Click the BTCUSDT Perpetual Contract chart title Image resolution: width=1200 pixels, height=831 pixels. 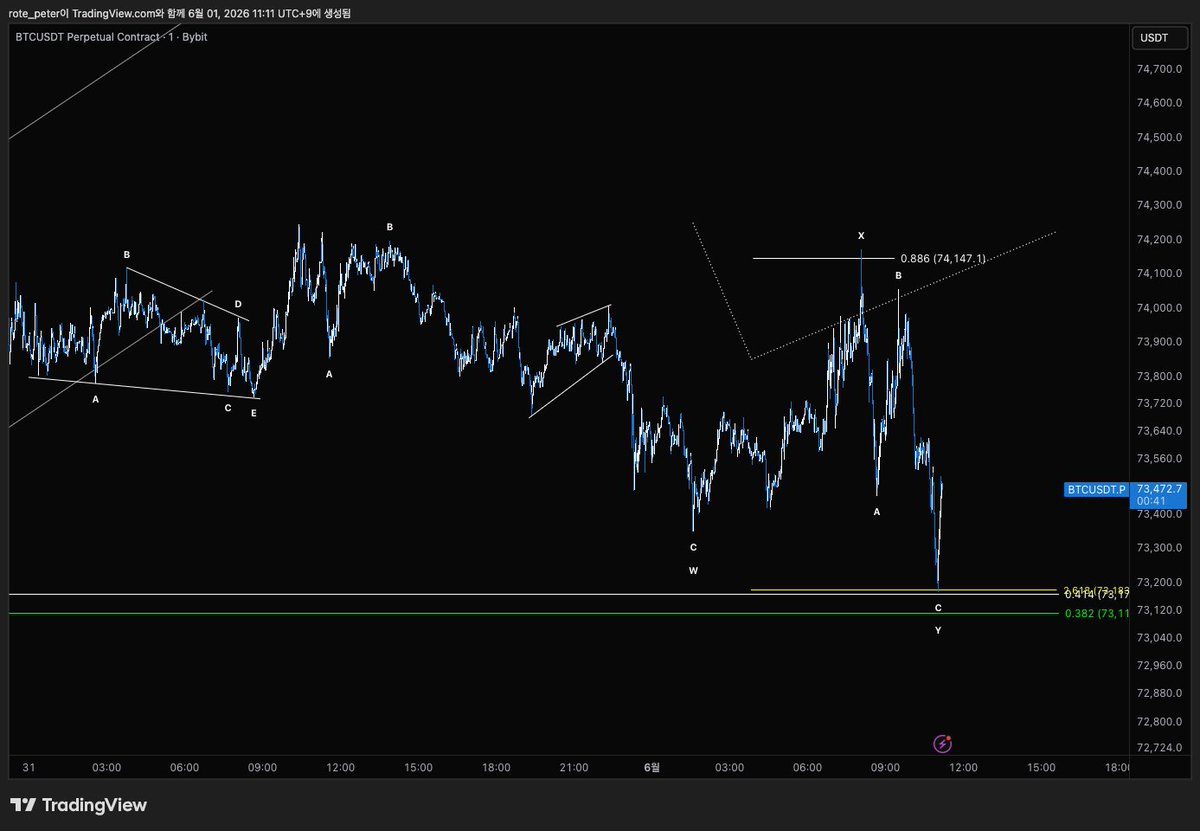(112, 37)
